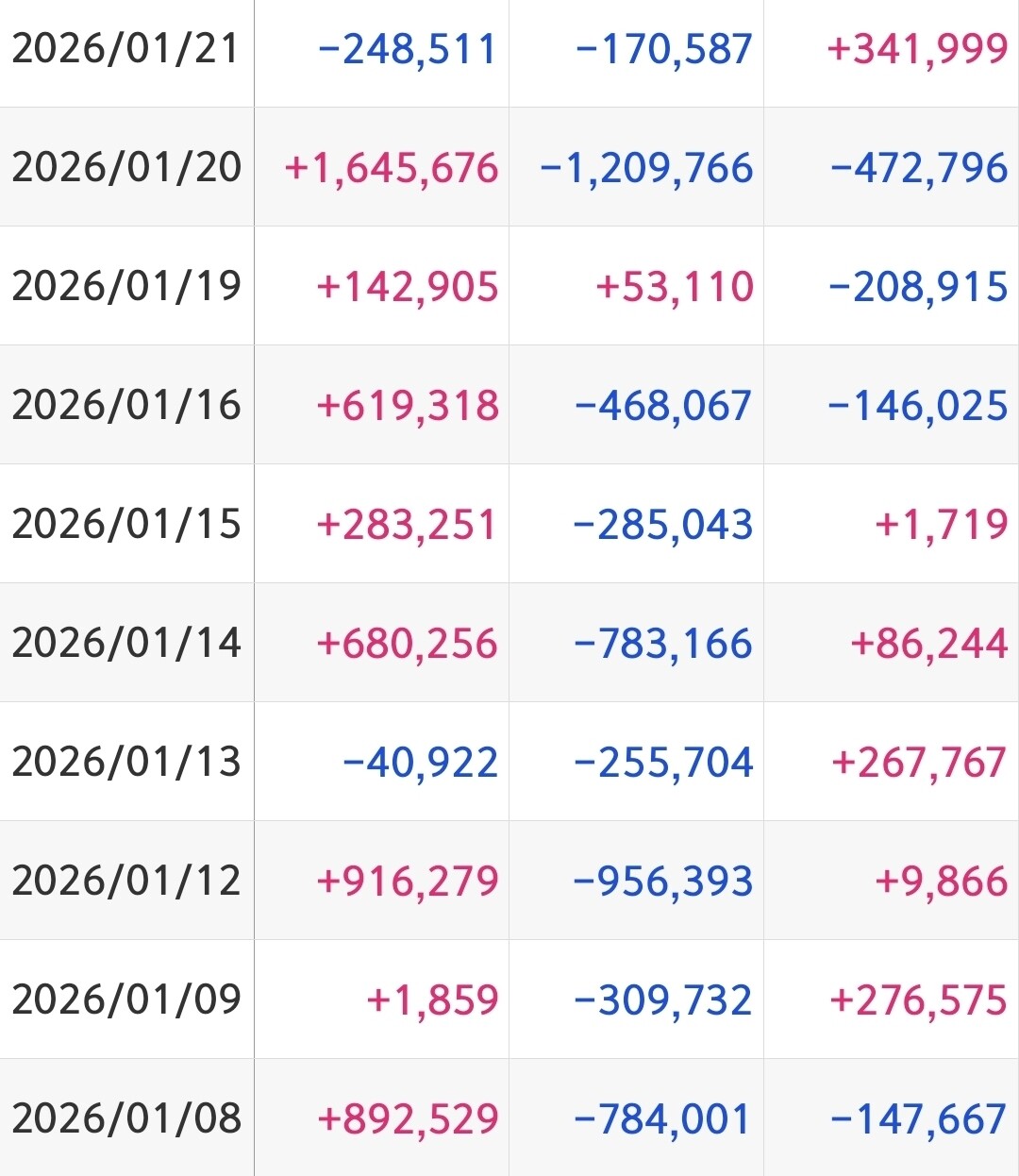This screenshot has height=1176, width=1019.
Task: Select the −1,209,766 figure
Action: click(646, 168)
